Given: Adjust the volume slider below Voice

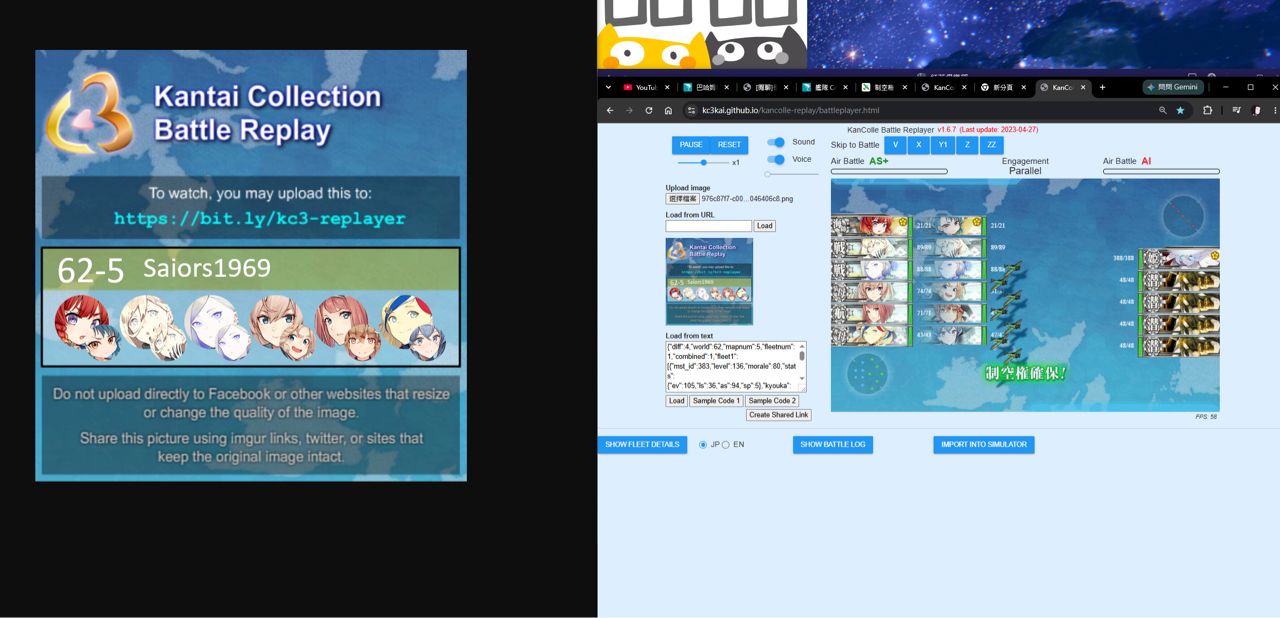Looking at the screenshot, I should (x=791, y=174).
